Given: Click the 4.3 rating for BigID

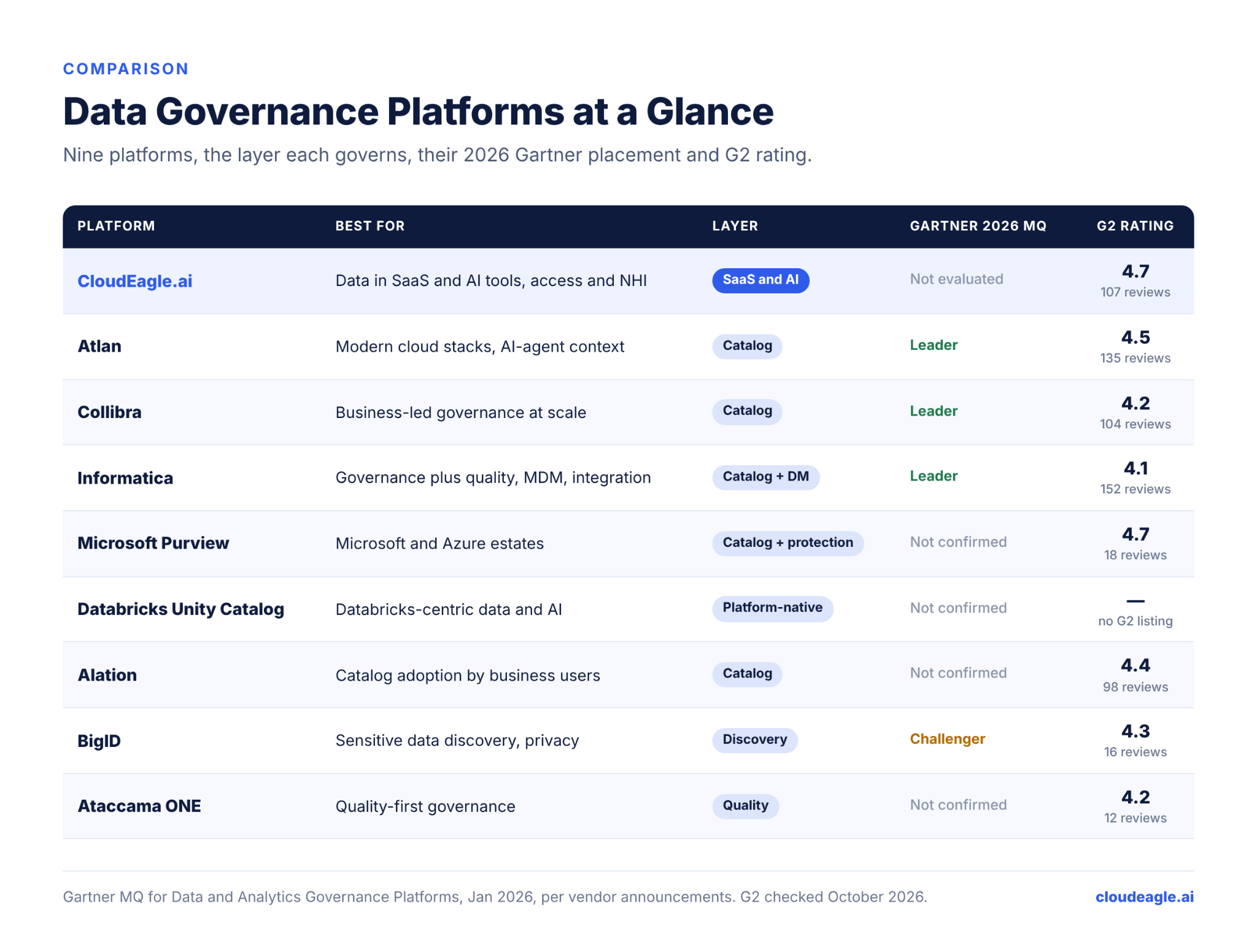Looking at the screenshot, I should coord(1135,731).
